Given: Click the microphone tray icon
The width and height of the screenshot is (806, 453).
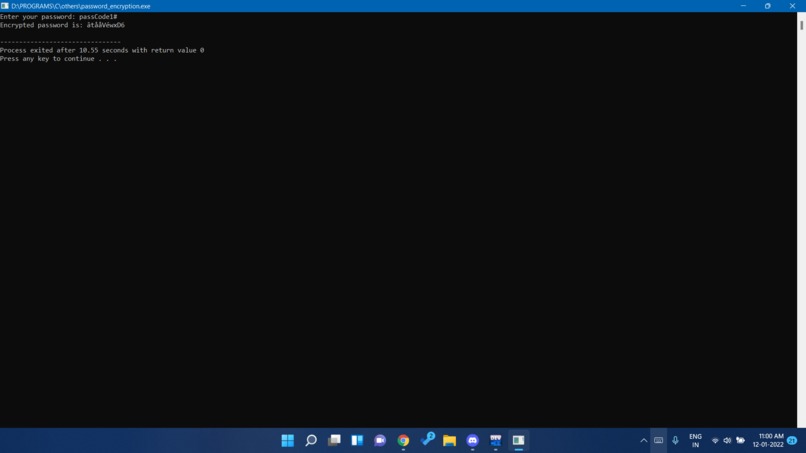Looking at the screenshot, I should pyautogui.click(x=675, y=440).
